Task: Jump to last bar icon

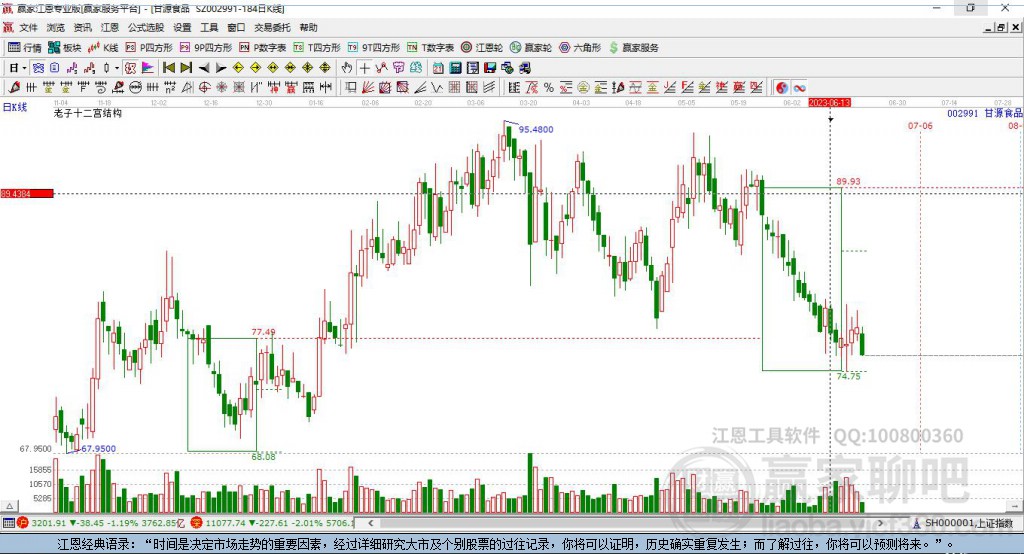Action: pos(186,68)
